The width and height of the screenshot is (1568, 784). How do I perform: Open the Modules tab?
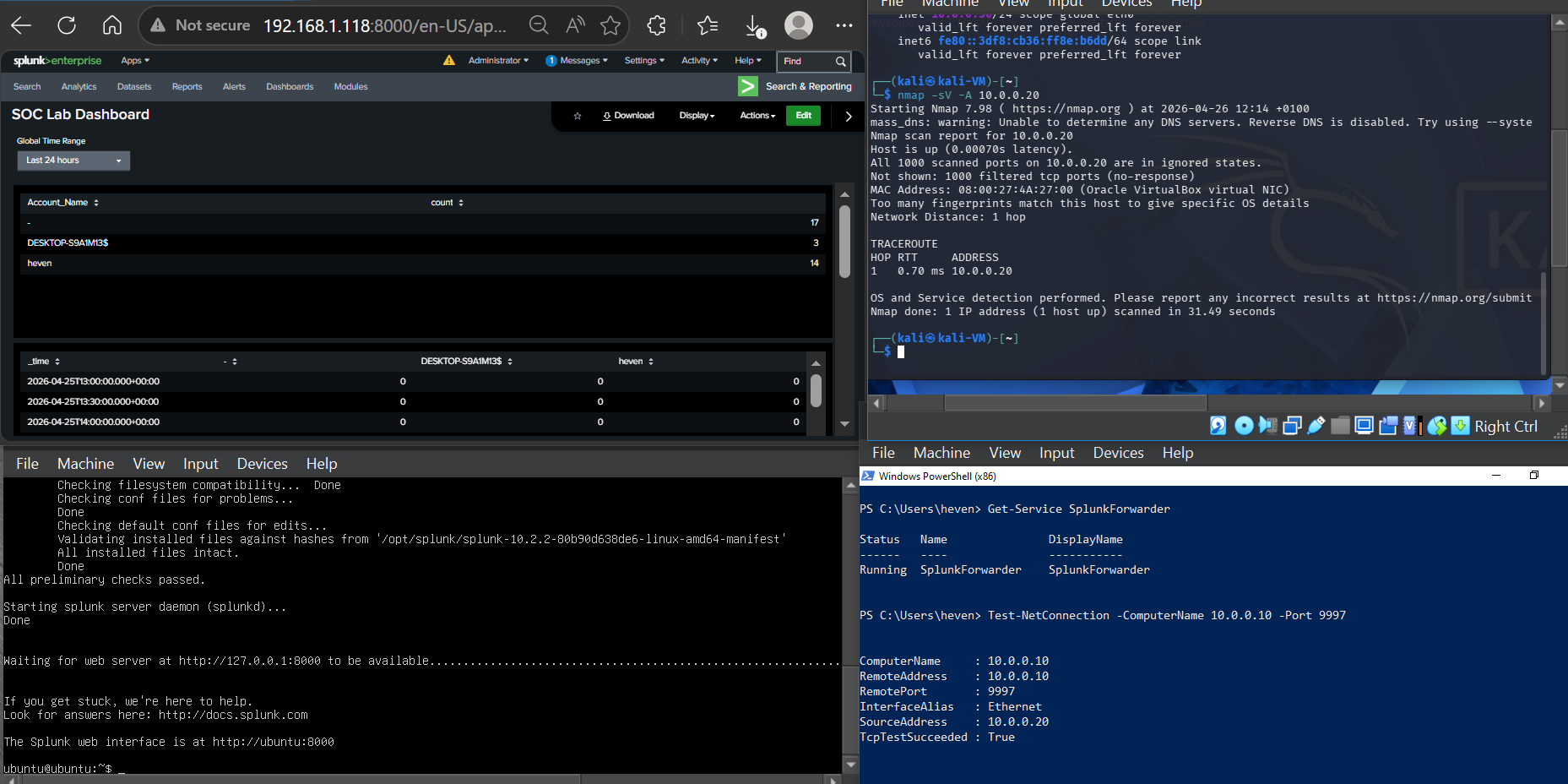click(x=350, y=87)
